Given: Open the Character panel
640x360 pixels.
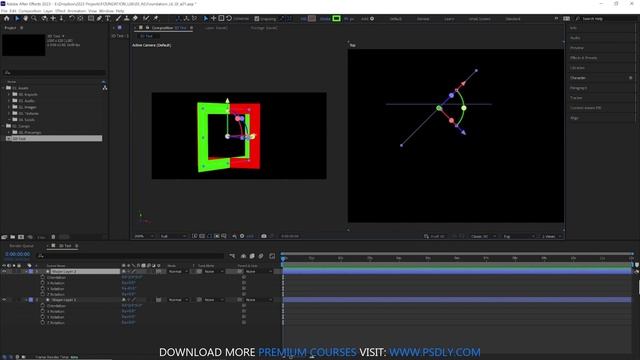Looking at the screenshot, I should click(578, 78).
